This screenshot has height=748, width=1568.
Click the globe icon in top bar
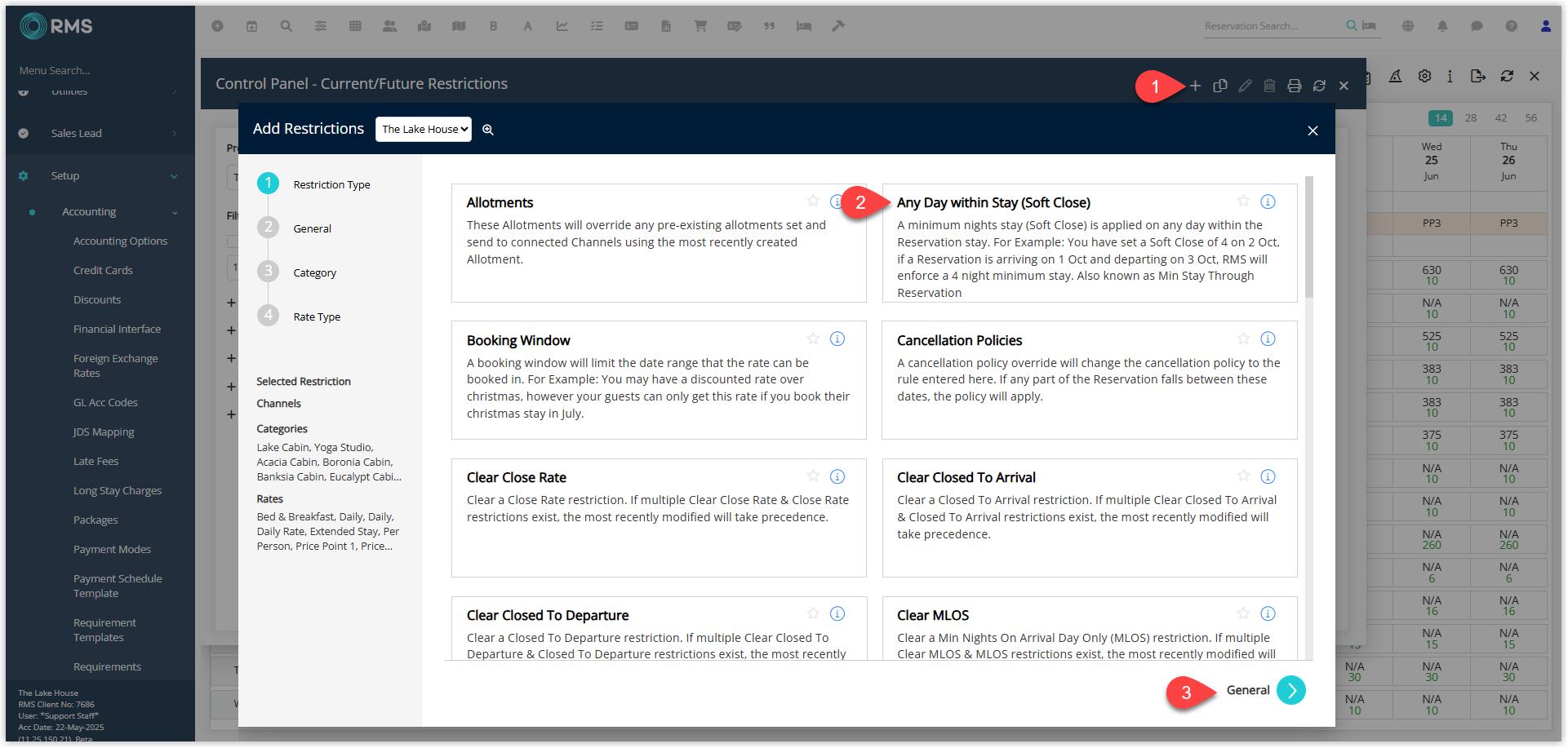tap(1408, 26)
